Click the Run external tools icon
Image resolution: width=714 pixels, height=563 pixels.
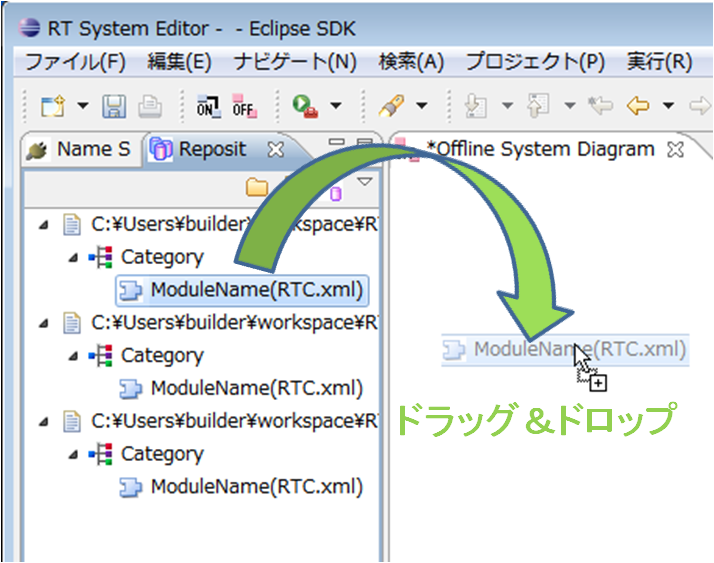click(305, 107)
